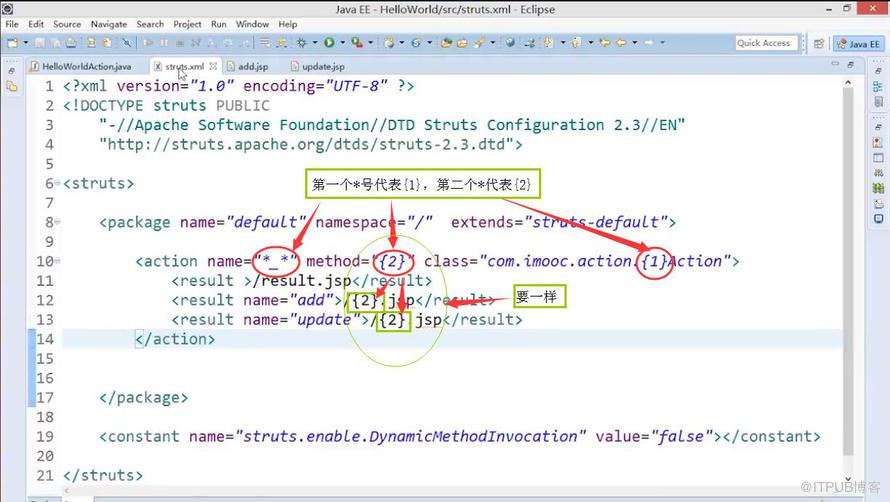Click the "</package>" text on line 17
890x502 pixels.
(x=144, y=398)
